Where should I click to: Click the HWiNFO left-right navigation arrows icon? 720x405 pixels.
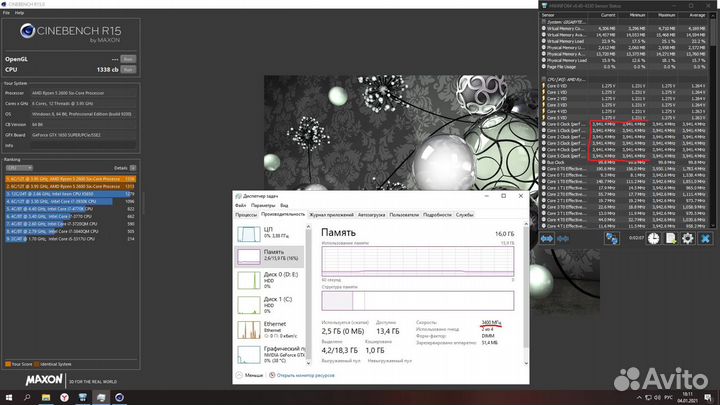click(x=549, y=239)
